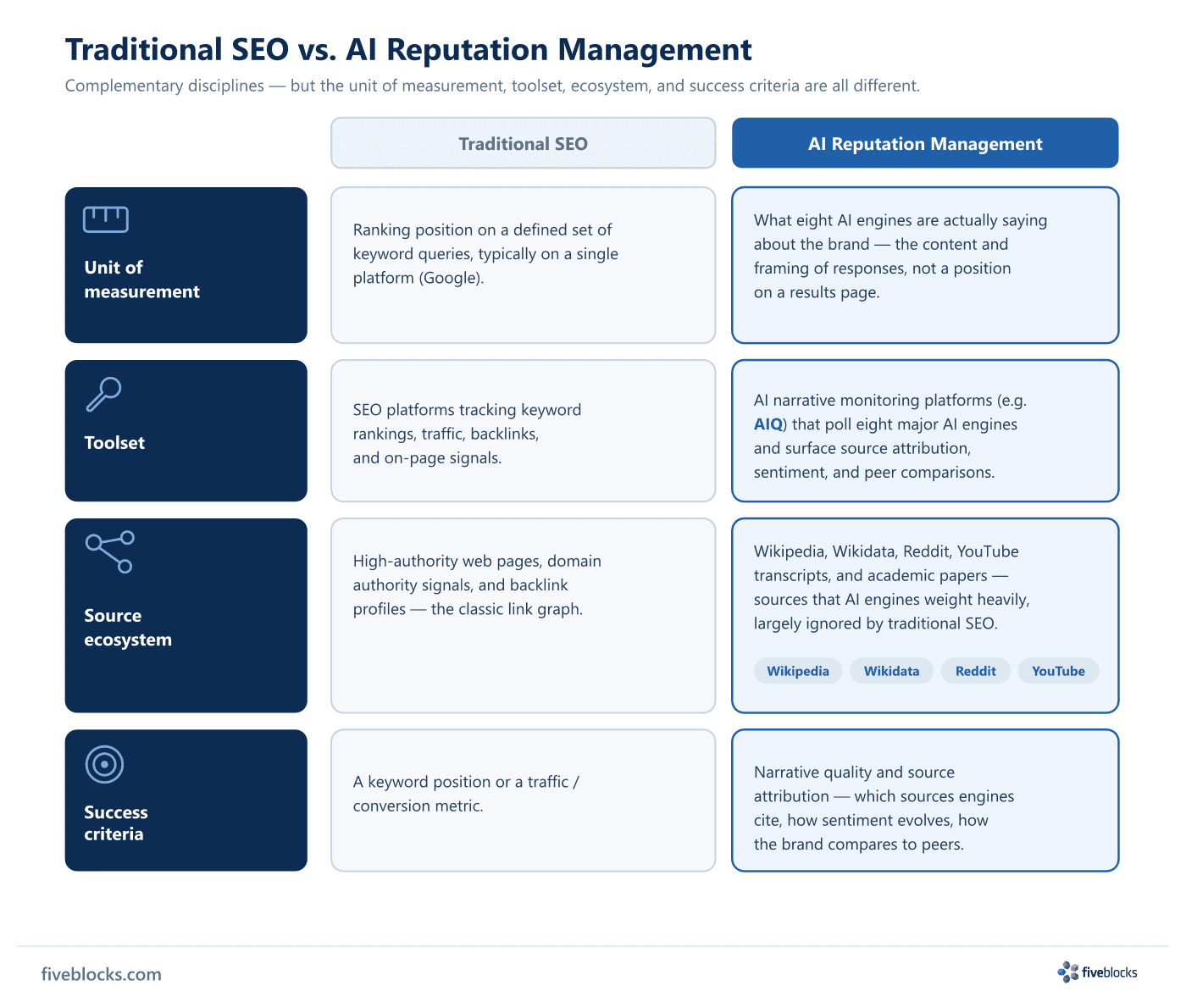
Task: Click text 'the brand compares to peers.'
Action: tap(859, 845)
